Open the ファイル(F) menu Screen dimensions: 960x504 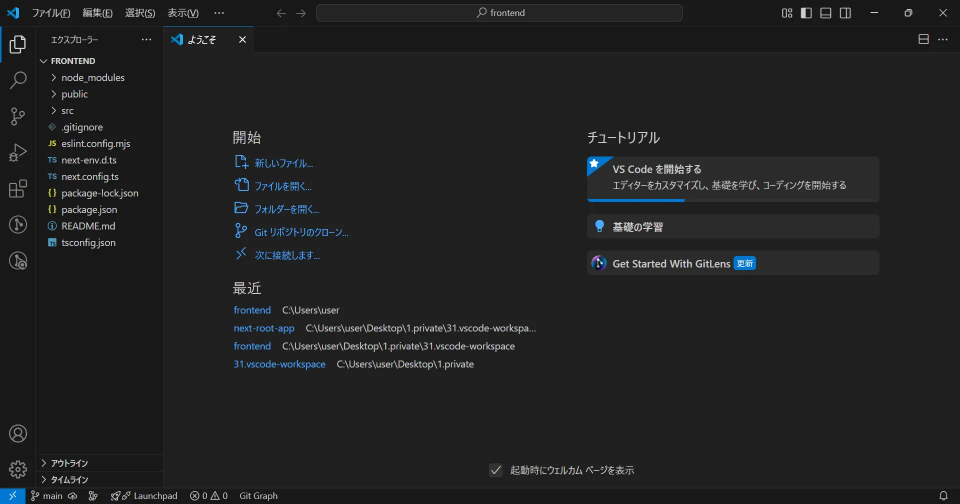[x=51, y=13]
